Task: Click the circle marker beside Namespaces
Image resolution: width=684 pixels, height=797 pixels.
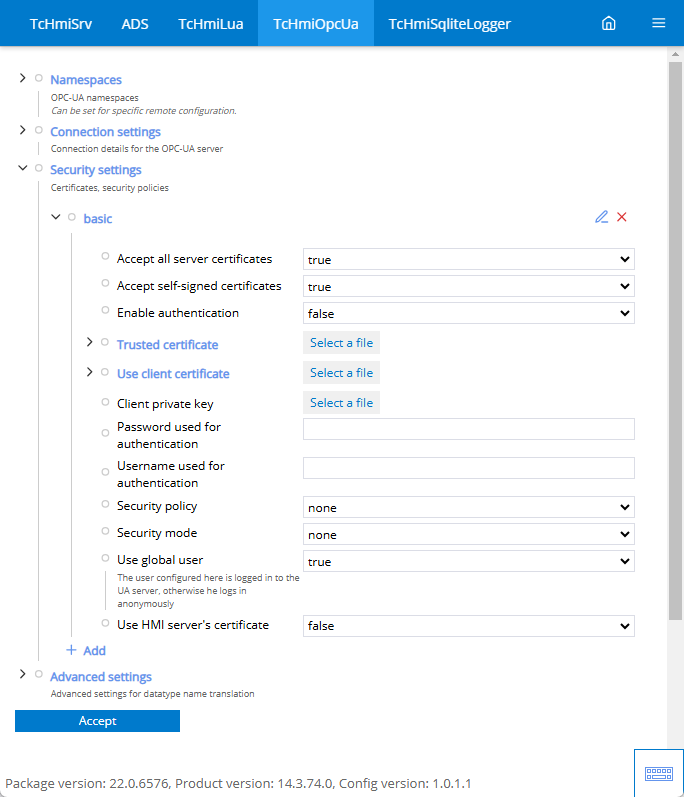Action: 39,78
